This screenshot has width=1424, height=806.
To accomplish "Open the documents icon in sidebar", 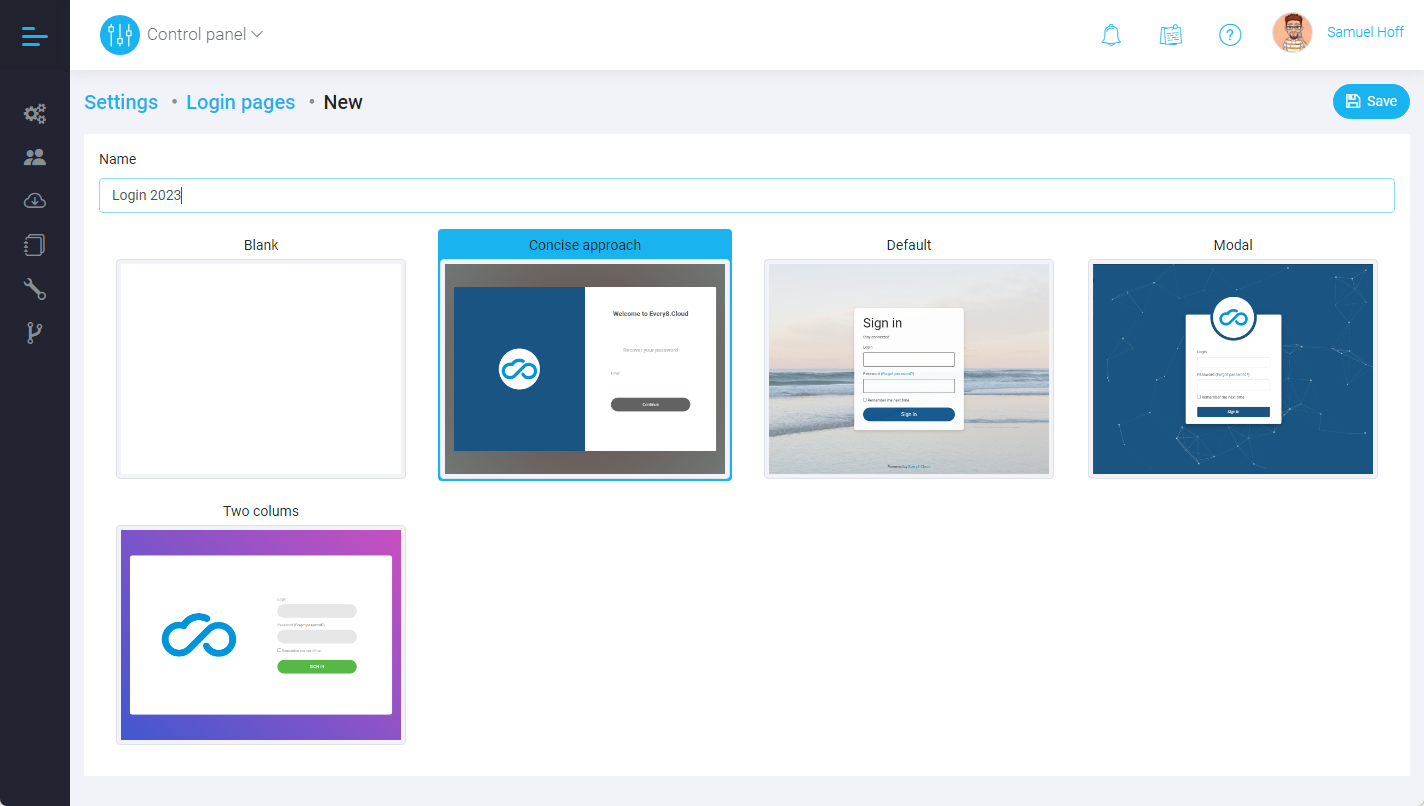I will pyautogui.click(x=34, y=244).
